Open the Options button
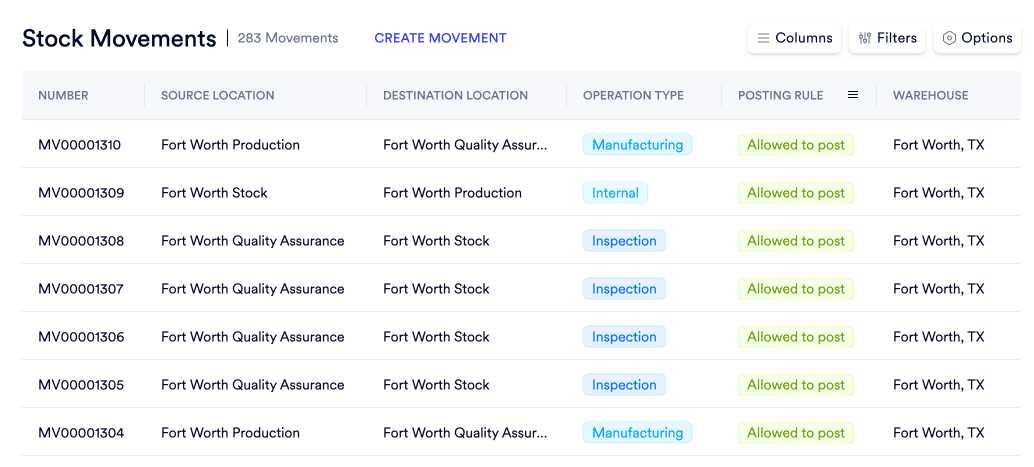 click(977, 38)
